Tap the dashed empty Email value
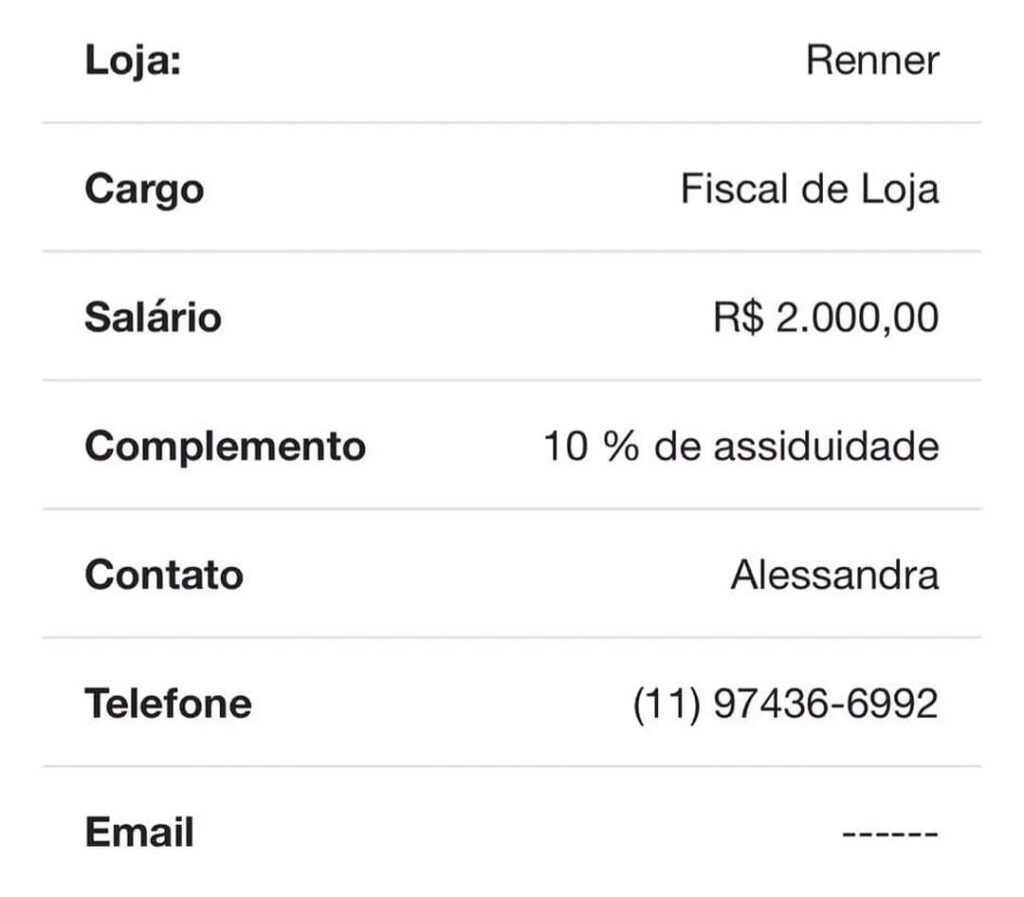This screenshot has height=897, width=1024. [890, 834]
